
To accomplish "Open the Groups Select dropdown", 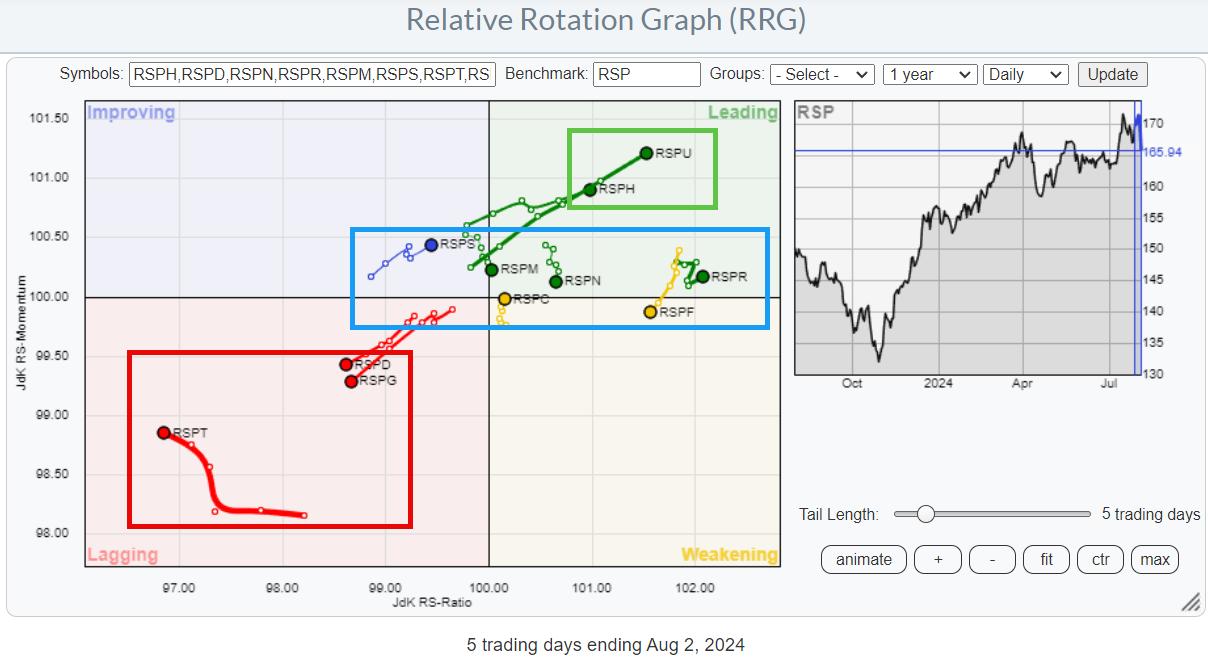I will (x=822, y=74).
